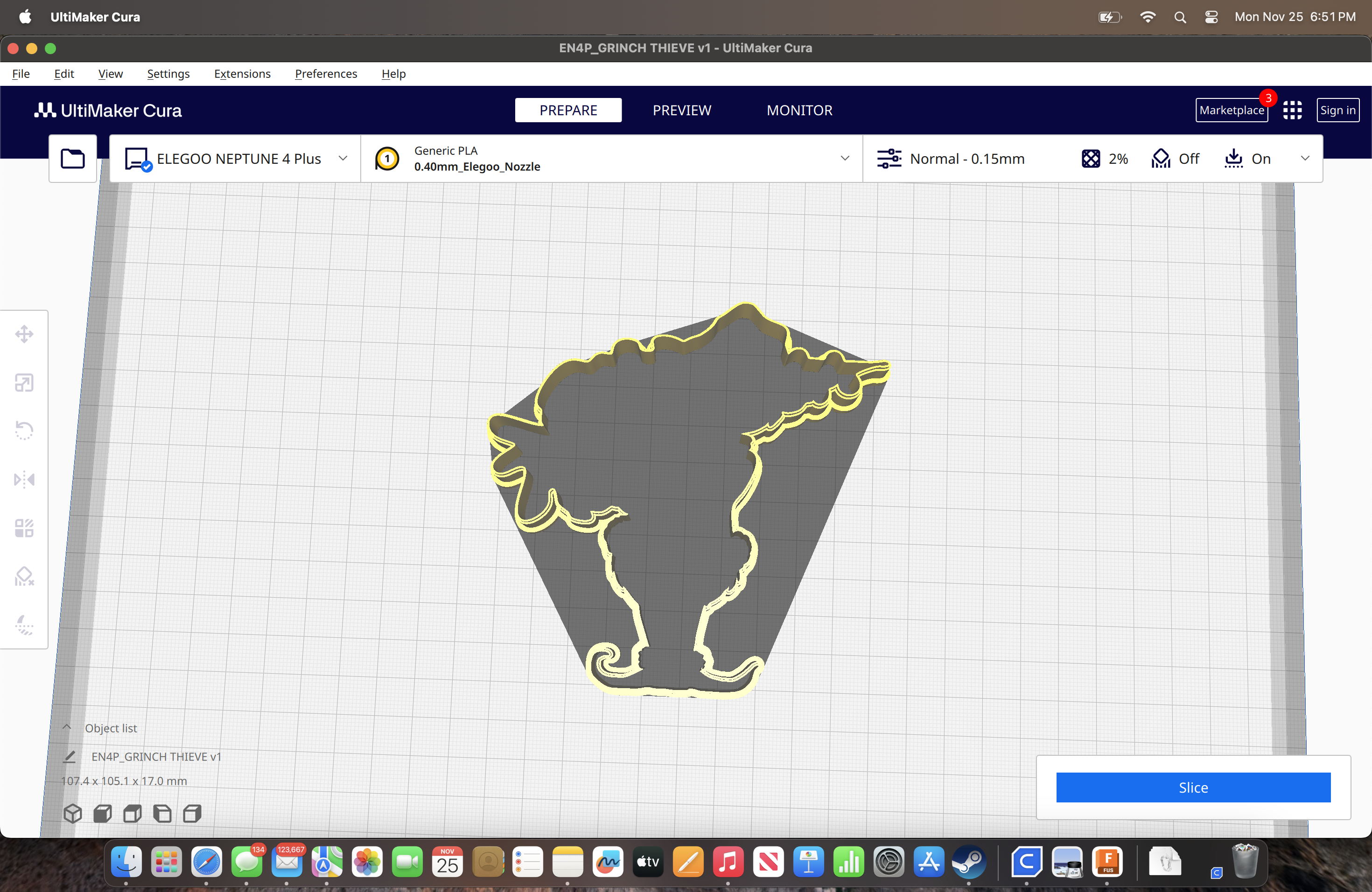Open Per Model Settings tool

pos(24,528)
